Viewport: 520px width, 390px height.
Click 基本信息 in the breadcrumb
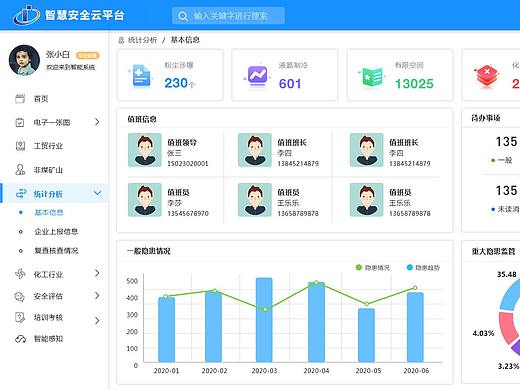coord(185,40)
